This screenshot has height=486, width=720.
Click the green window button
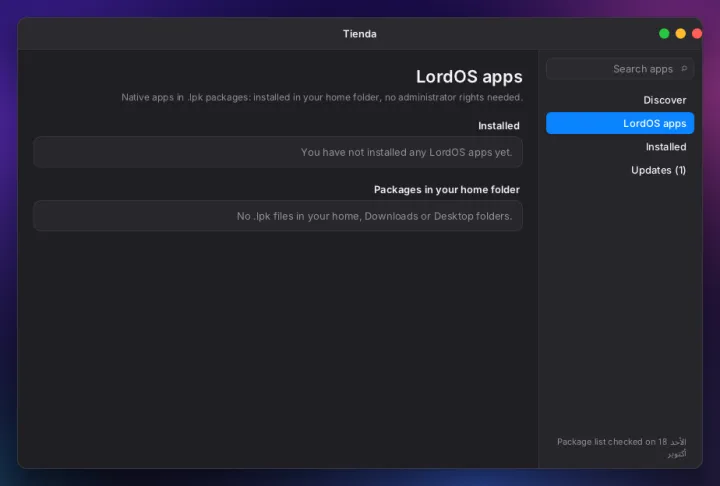[x=664, y=34]
